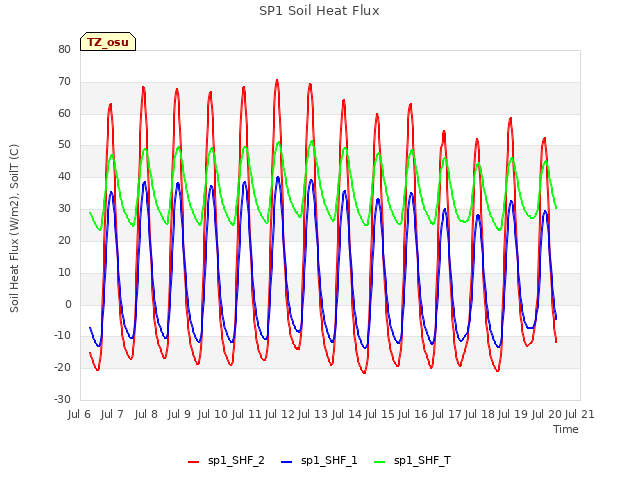Click the green sp1_SHF_T legend swatch

(x=380, y=462)
